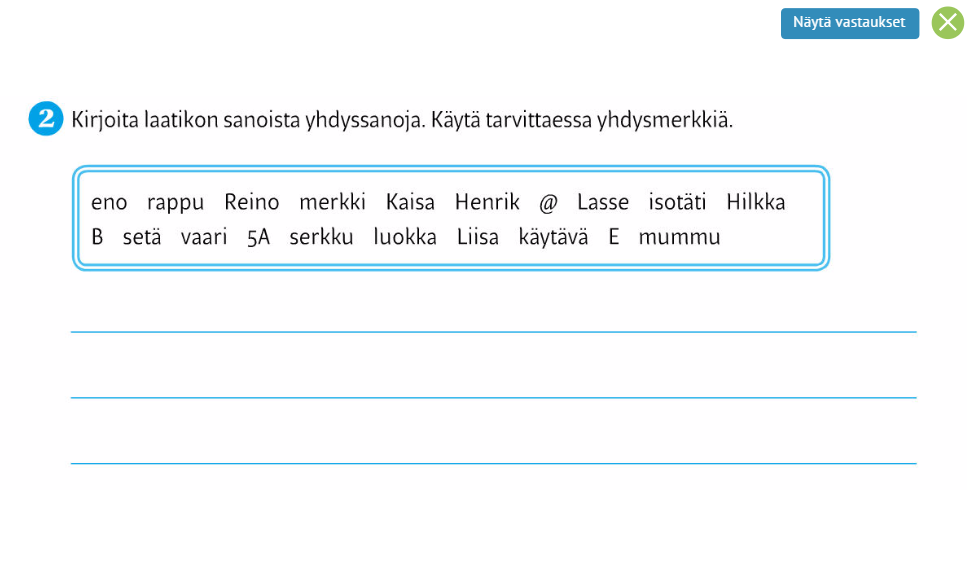
Task: Select the word 'vaari'
Action: tap(204, 238)
